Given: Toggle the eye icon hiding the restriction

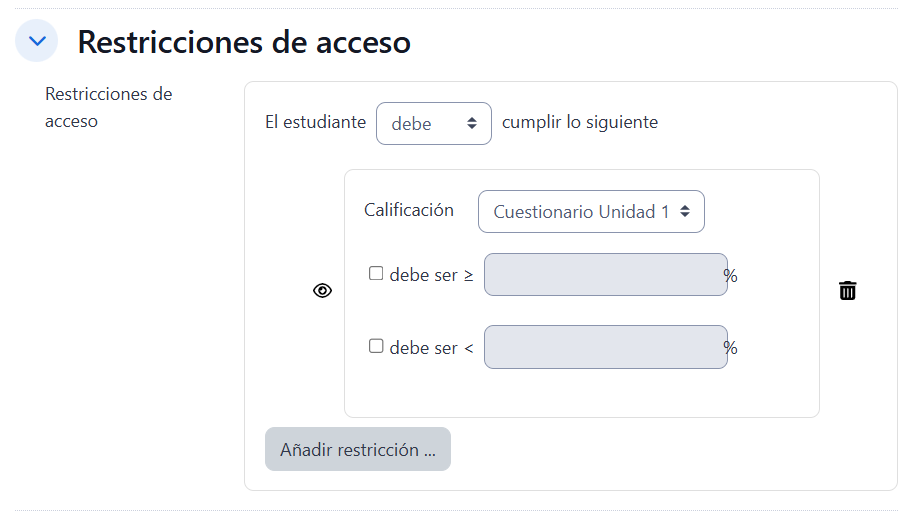Looking at the screenshot, I should [x=322, y=291].
